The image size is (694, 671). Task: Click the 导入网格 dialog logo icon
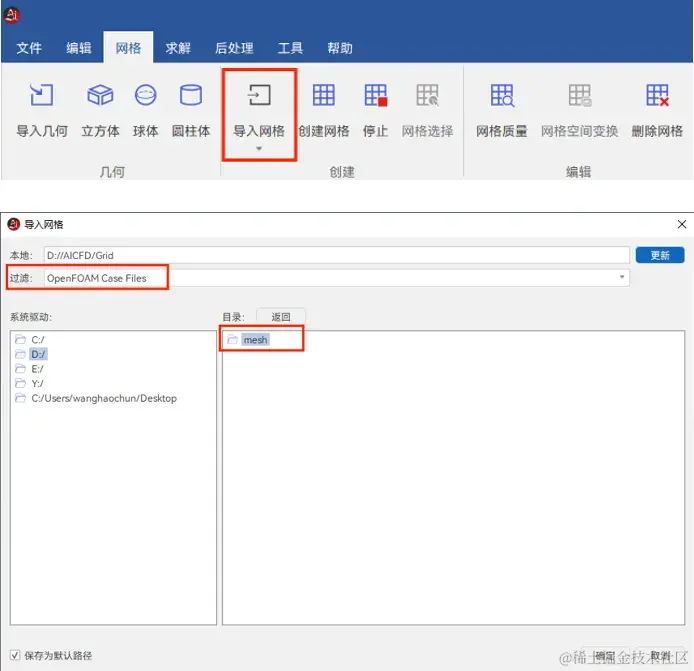click(14, 224)
